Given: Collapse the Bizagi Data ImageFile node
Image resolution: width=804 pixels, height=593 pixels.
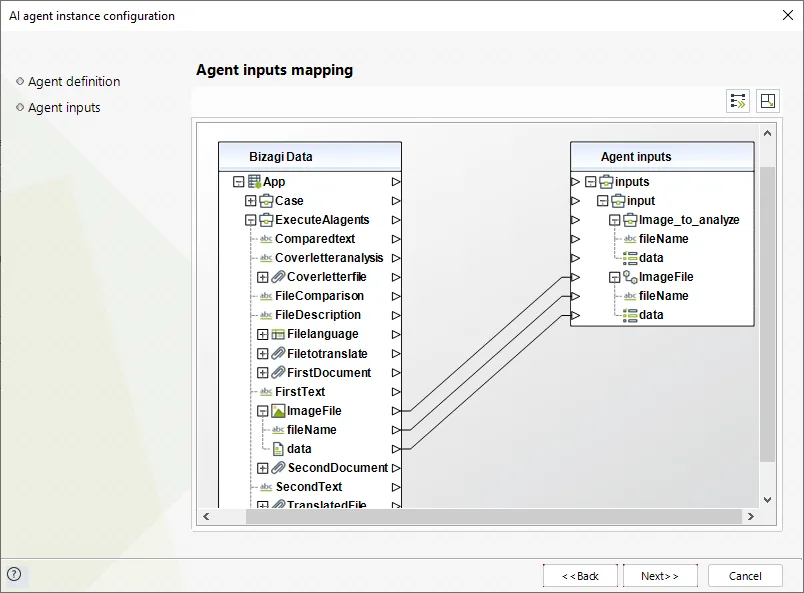Looking at the screenshot, I should tap(263, 411).
